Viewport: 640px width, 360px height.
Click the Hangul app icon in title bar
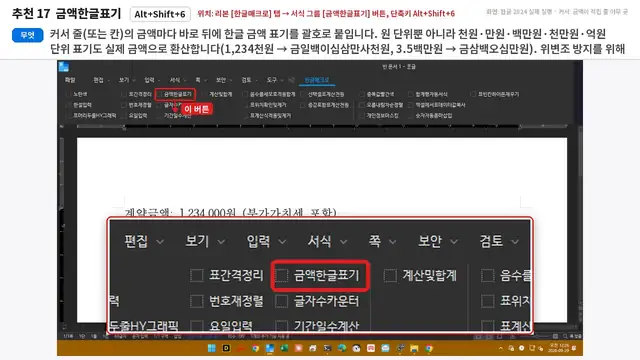click(64, 67)
